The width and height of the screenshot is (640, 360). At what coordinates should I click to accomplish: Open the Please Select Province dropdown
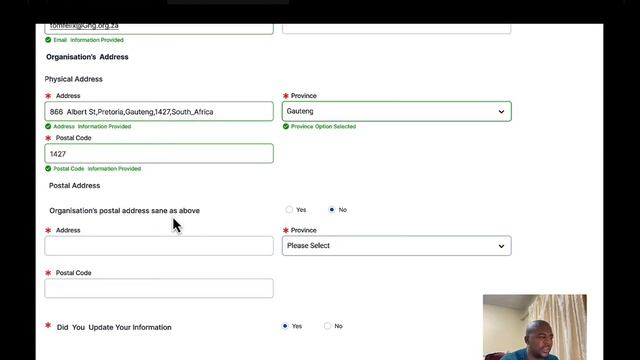tap(396, 246)
